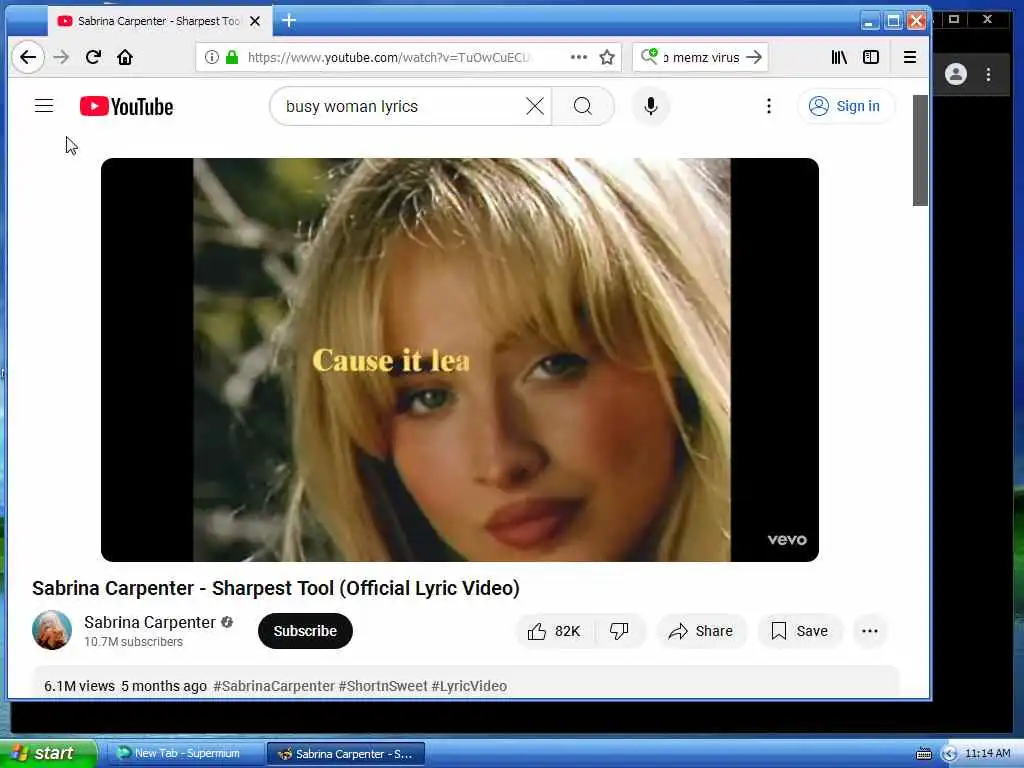Viewport: 1024px width, 768px height.
Task: Click the keyboard tray icon in taskbar
Action: (x=924, y=754)
